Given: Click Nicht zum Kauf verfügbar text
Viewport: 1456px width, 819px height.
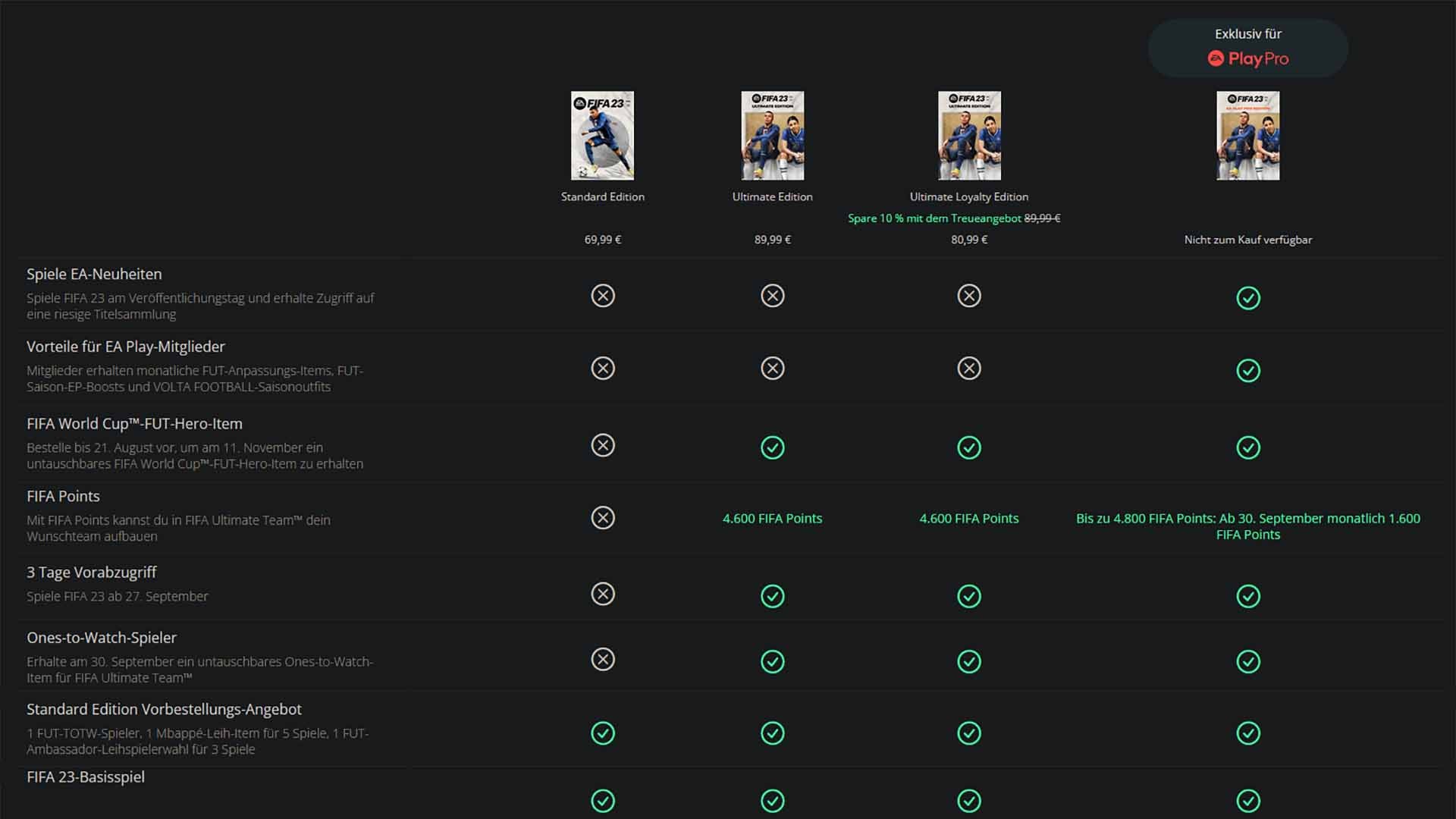Looking at the screenshot, I should click(x=1248, y=240).
